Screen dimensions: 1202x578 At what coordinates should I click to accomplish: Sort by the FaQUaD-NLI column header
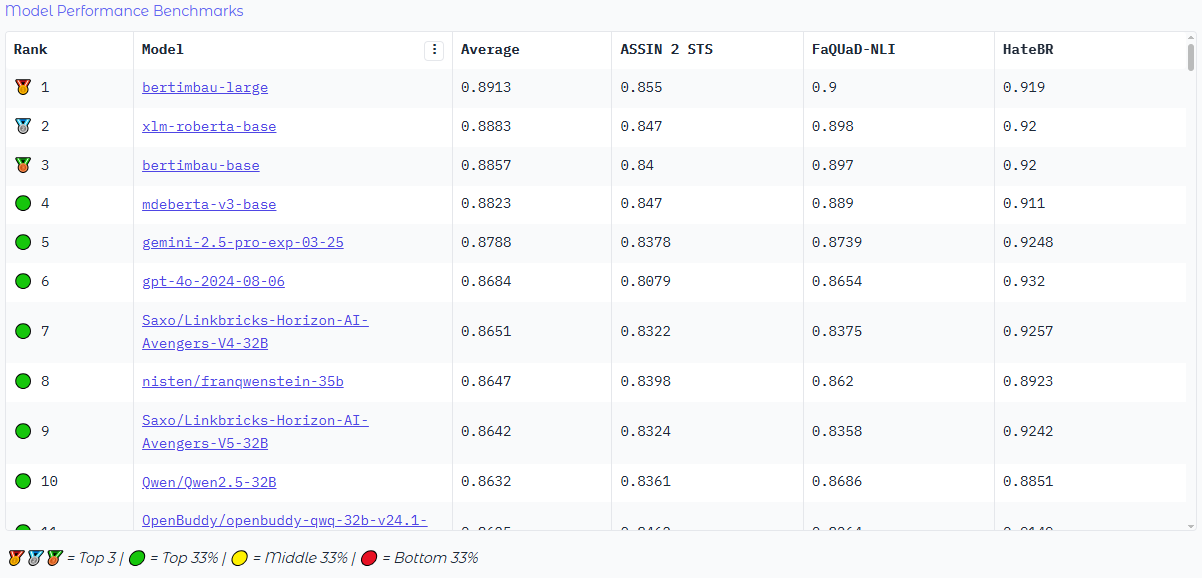(x=854, y=49)
